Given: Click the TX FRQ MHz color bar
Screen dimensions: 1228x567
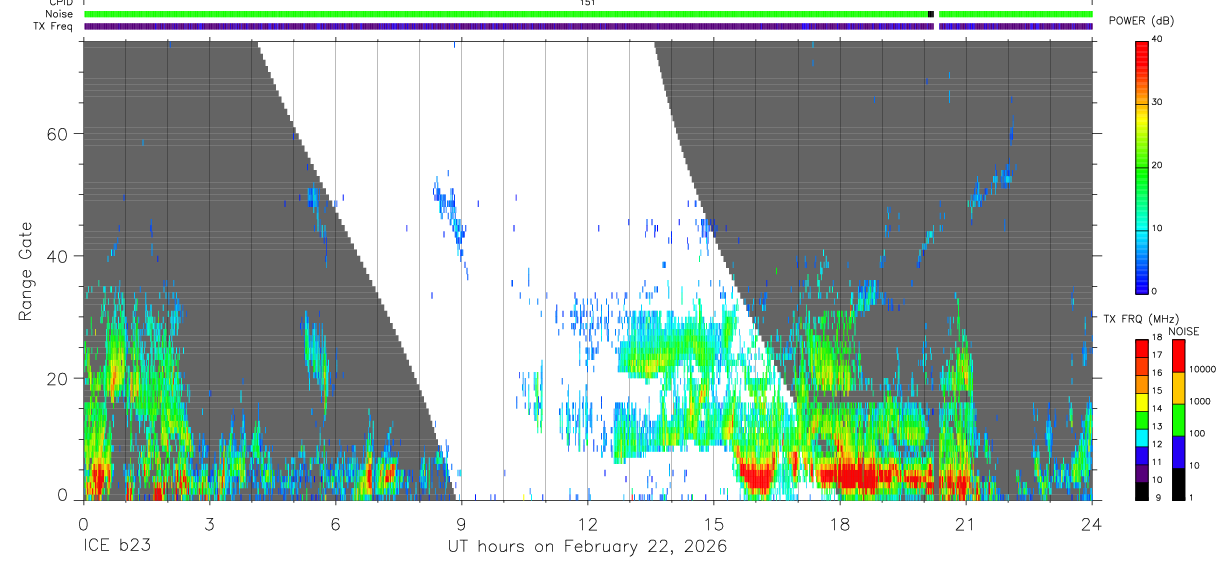Looking at the screenshot, I should 1142,420.
